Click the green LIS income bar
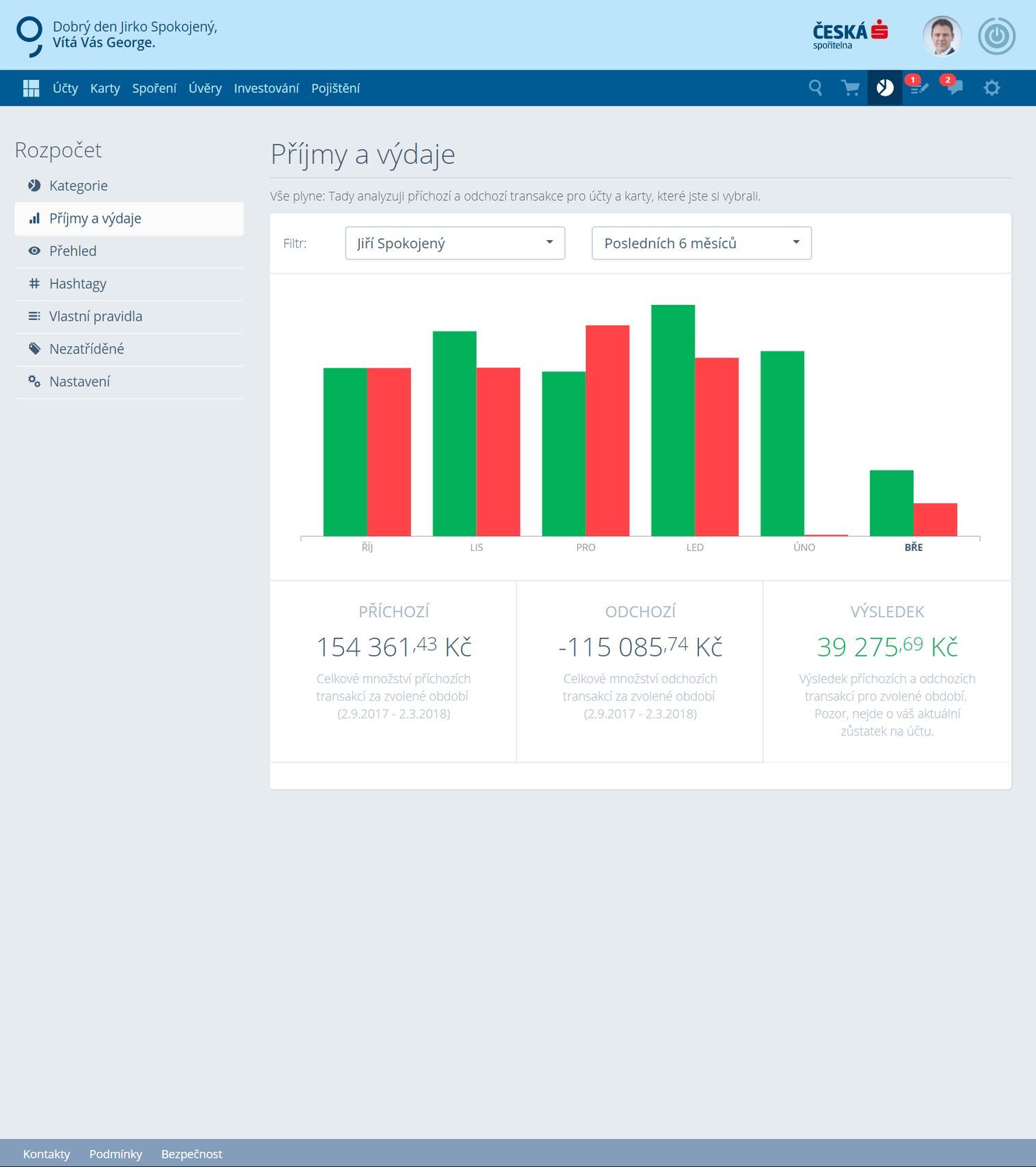 point(455,433)
